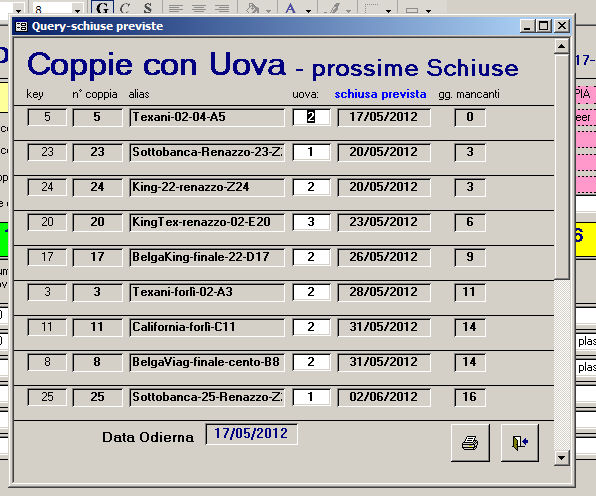Open the font color dropdown arrow
This screenshot has width=596, height=496.
tap(308, 11)
